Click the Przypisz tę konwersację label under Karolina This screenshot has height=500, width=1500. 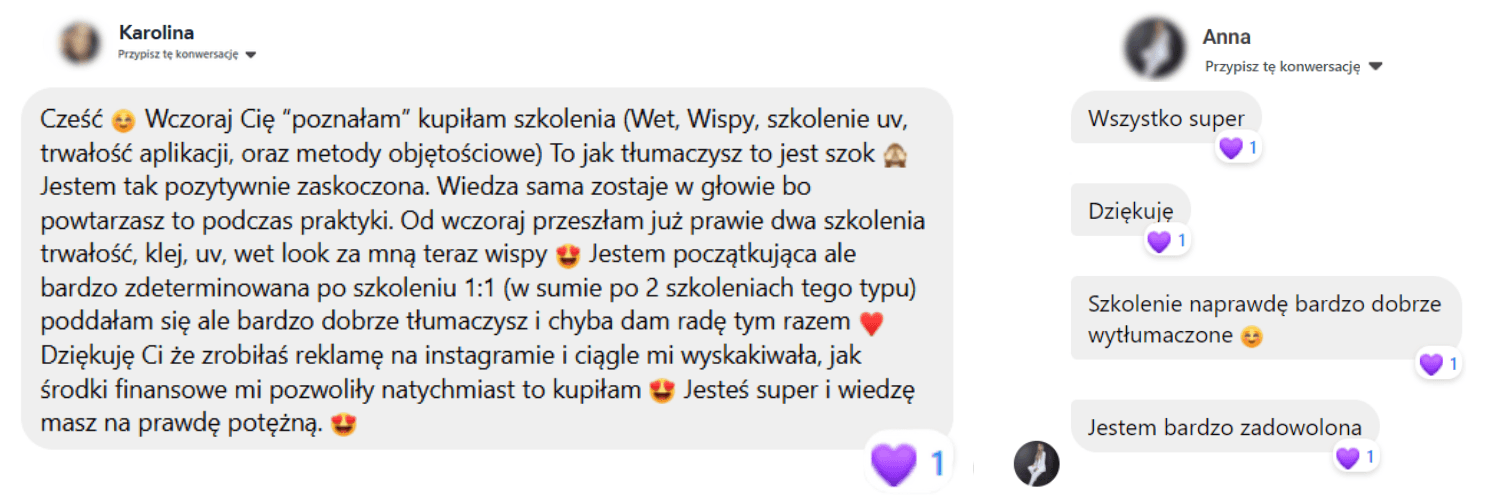point(178,55)
